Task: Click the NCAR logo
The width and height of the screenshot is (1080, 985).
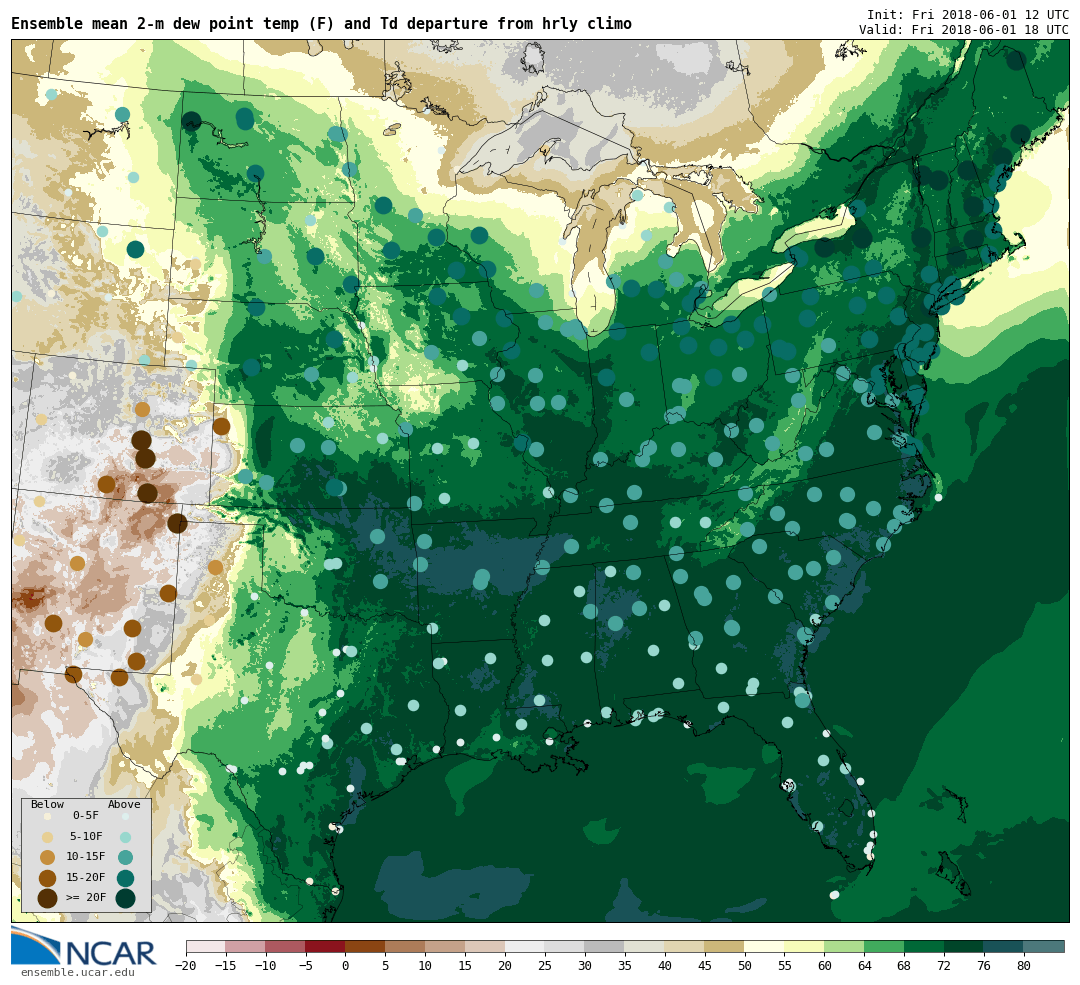Action: pyautogui.click(x=84, y=948)
